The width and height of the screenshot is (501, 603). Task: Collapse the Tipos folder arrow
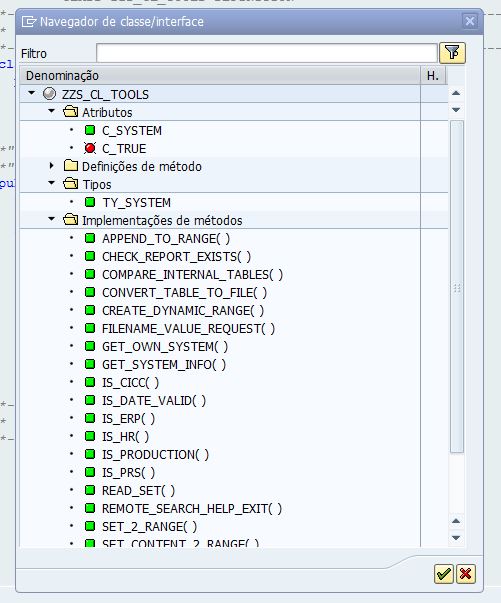tap(52, 183)
